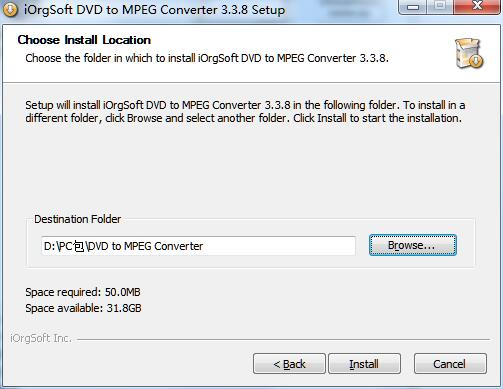Click the divider line beside iOrgSoft Inc.

point(283,340)
